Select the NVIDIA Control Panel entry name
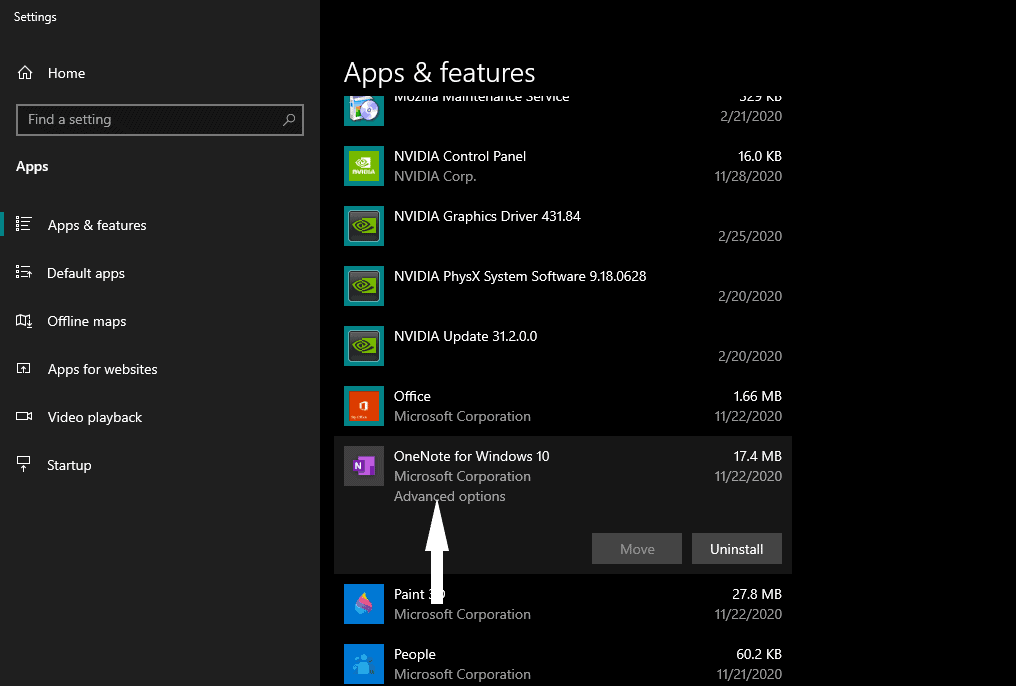The height and width of the screenshot is (686, 1016). tap(460, 156)
